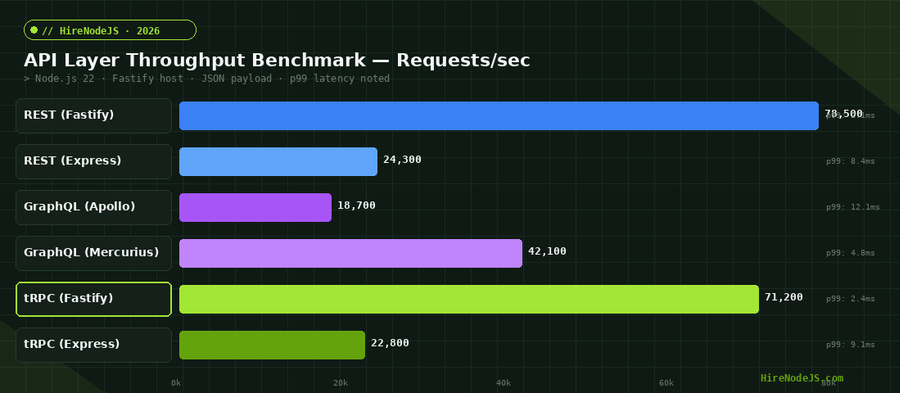900x393 pixels.
Task: Click the "71,200" value label
Action: [783, 297]
